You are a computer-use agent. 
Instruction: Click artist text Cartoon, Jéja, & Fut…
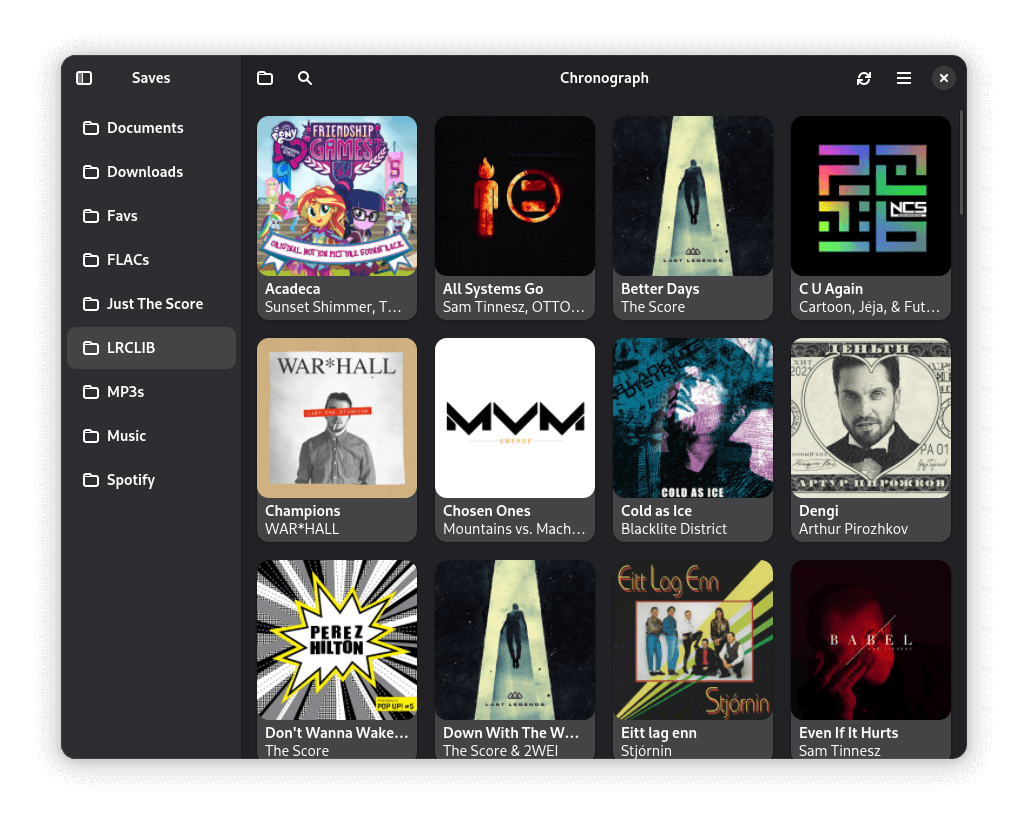coord(870,307)
